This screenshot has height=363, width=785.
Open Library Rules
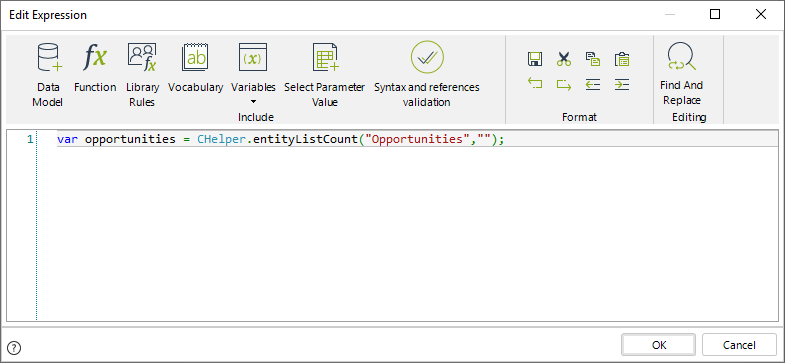tap(142, 75)
